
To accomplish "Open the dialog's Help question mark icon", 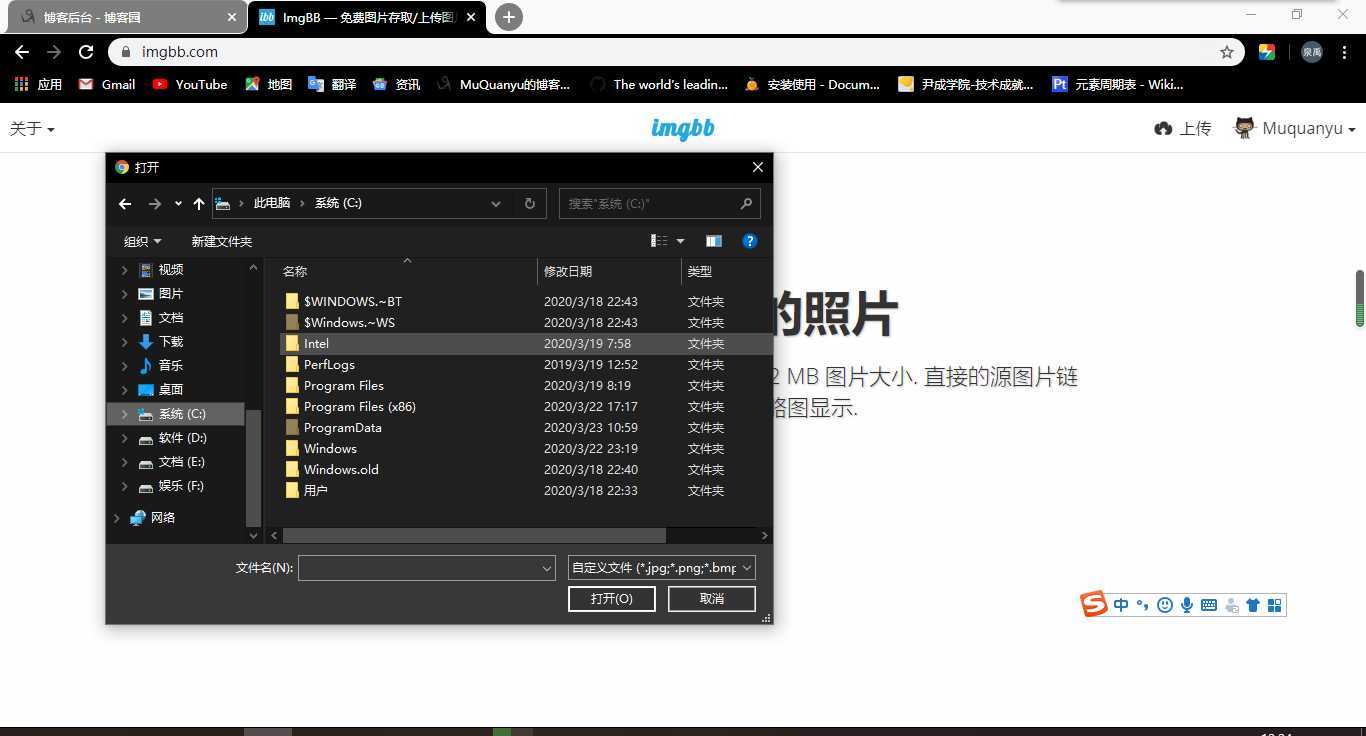I will click(x=749, y=241).
